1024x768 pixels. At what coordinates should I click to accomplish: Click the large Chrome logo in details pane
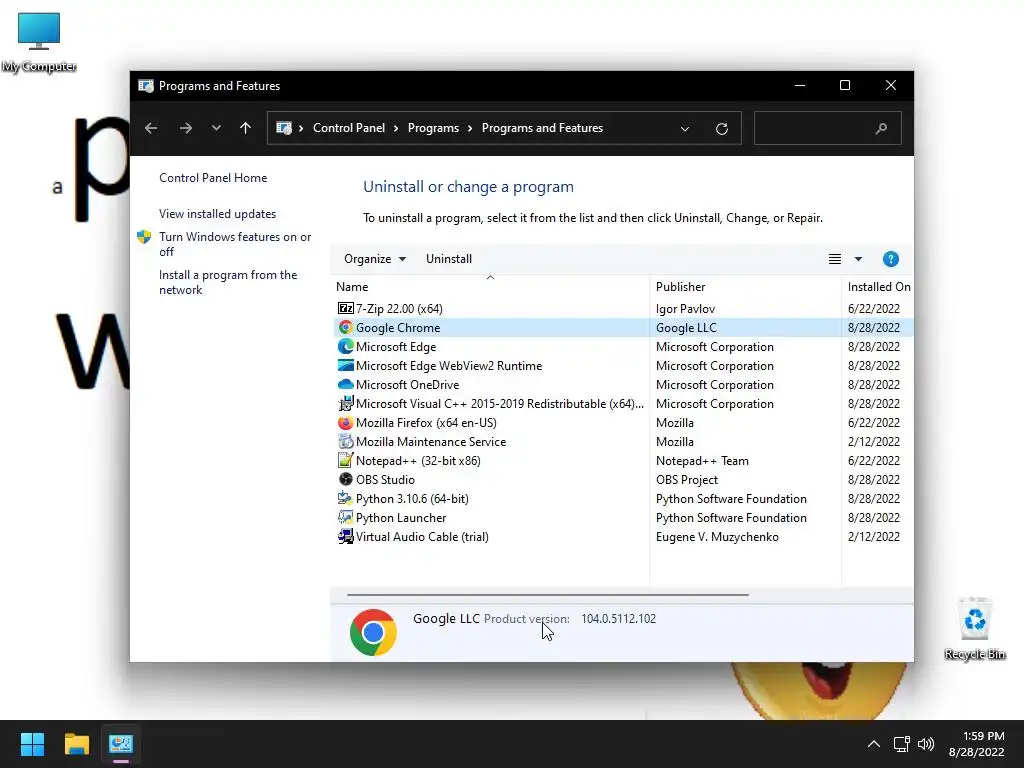click(x=373, y=632)
